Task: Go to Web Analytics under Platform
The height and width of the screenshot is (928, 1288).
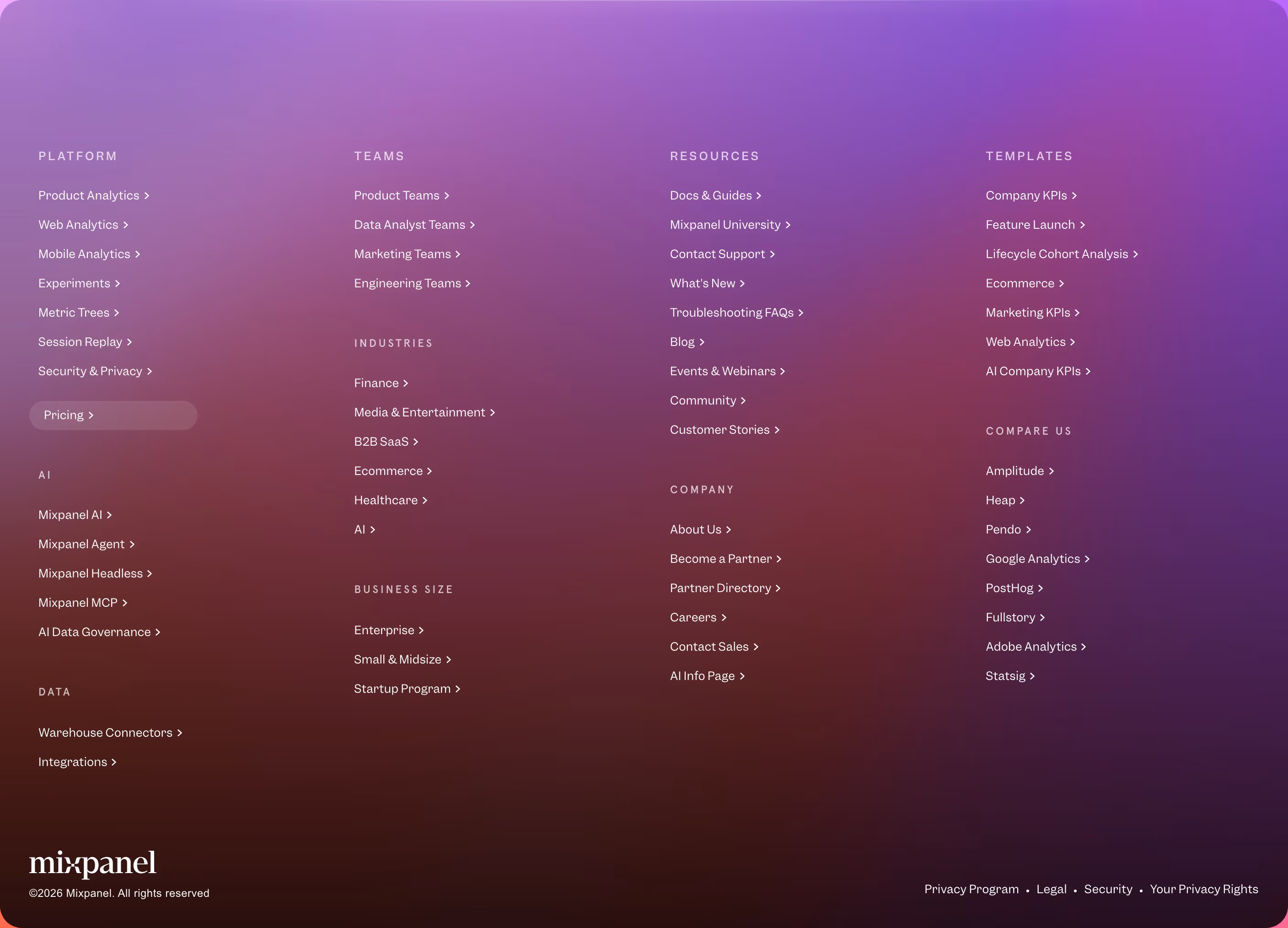Action: (x=84, y=225)
